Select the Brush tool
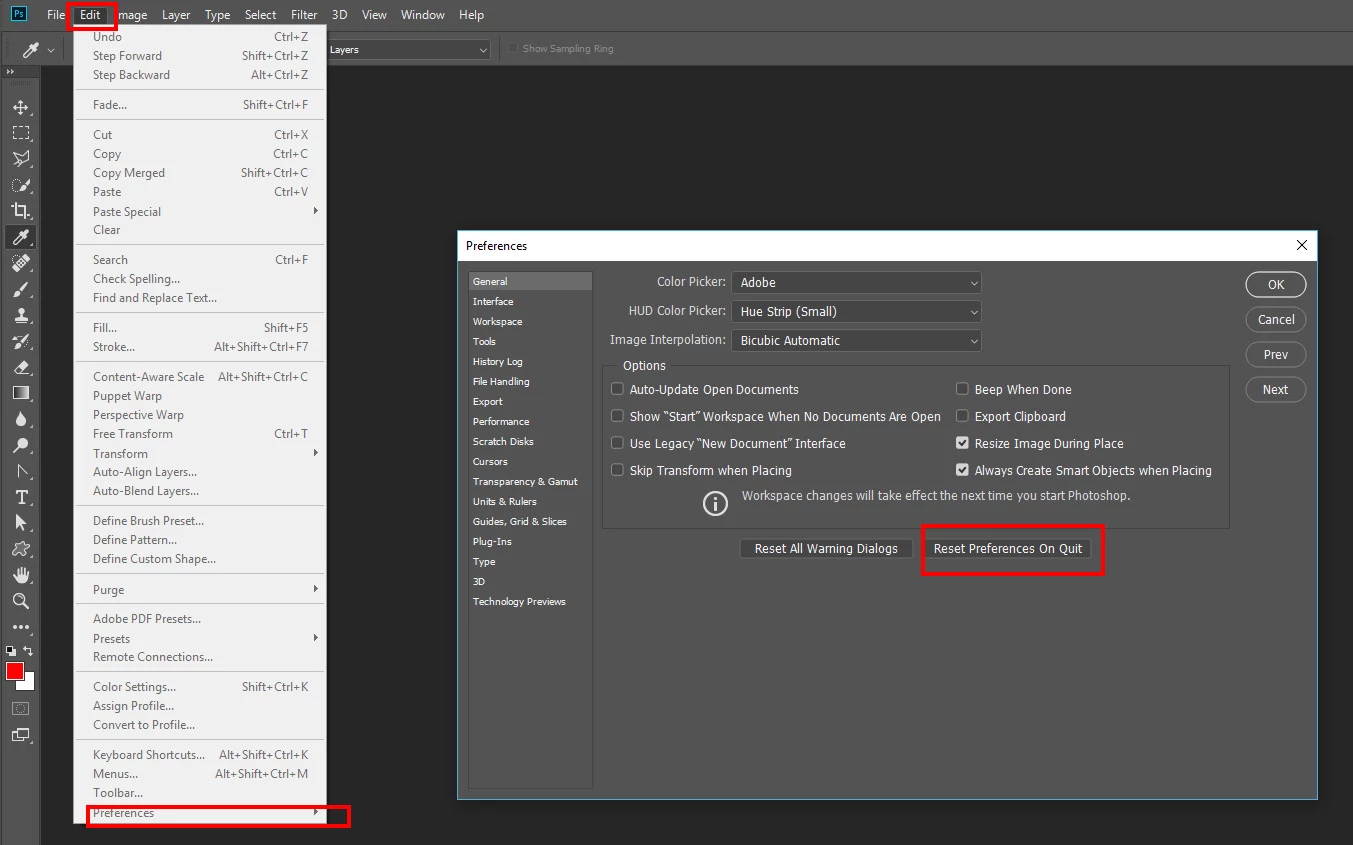1353x845 pixels. (x=20, y=289)
